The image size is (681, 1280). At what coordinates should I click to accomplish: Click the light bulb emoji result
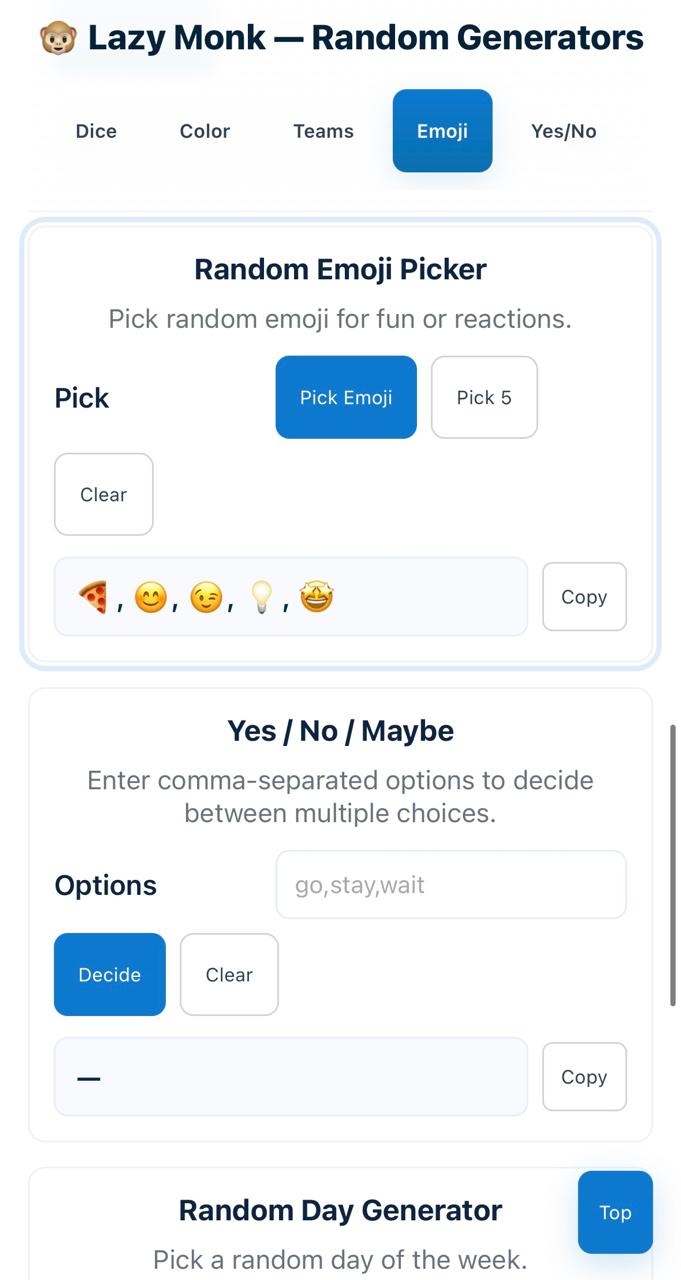pyautogui.click(x=261, y=598)
